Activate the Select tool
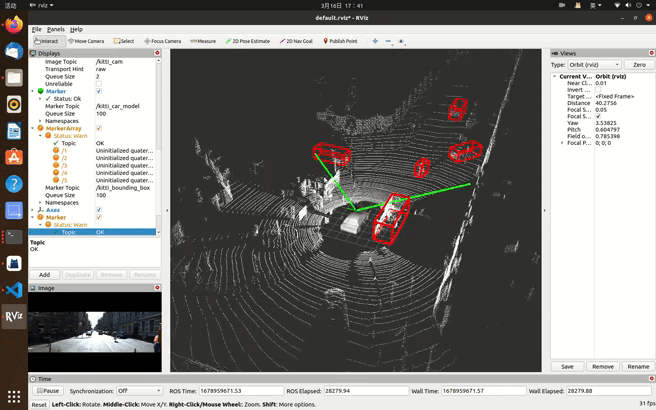Image resolution: width=656 pixels, height=410 pixels. click(x=124, y=41)
